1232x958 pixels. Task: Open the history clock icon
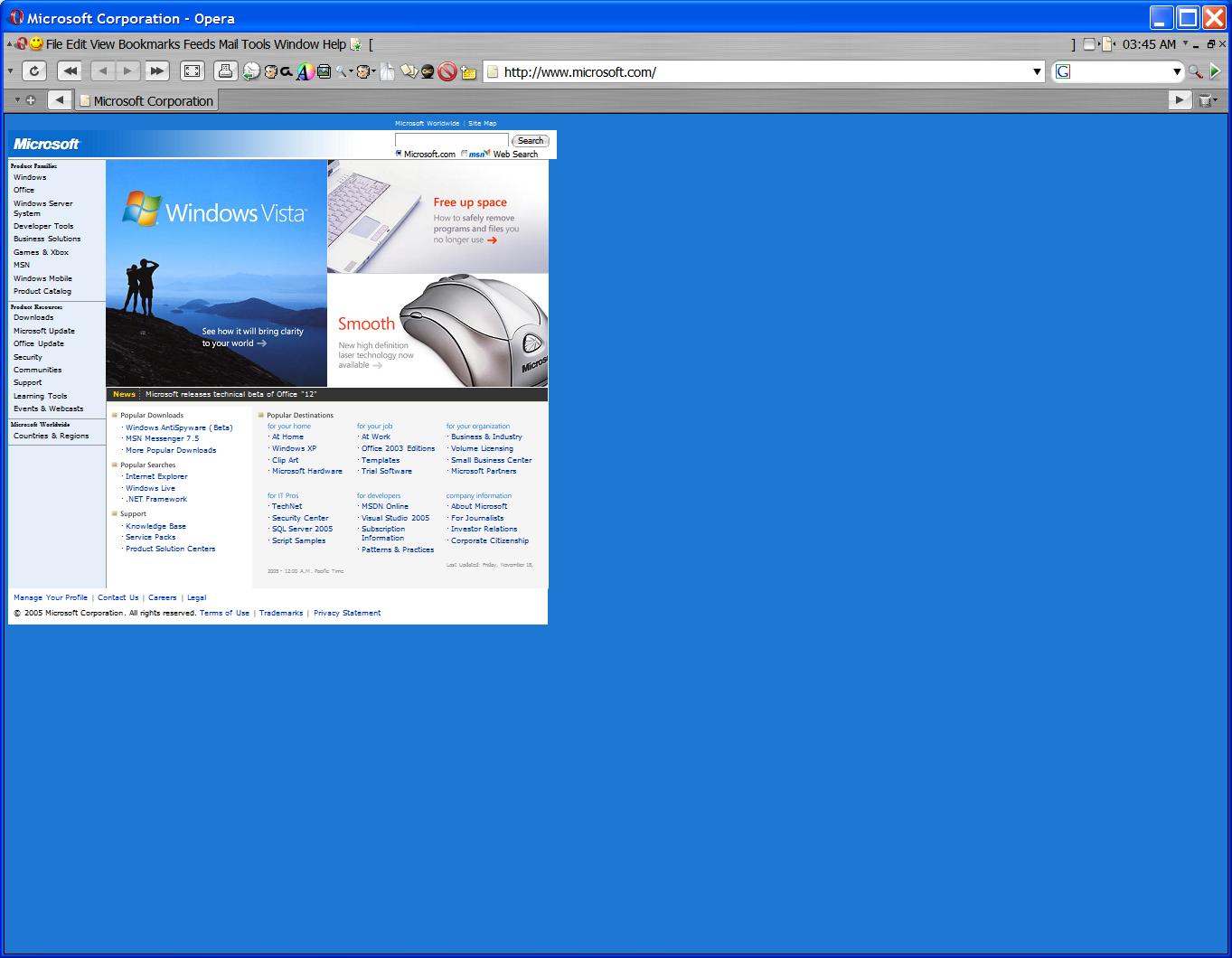[x=251, y=72]
